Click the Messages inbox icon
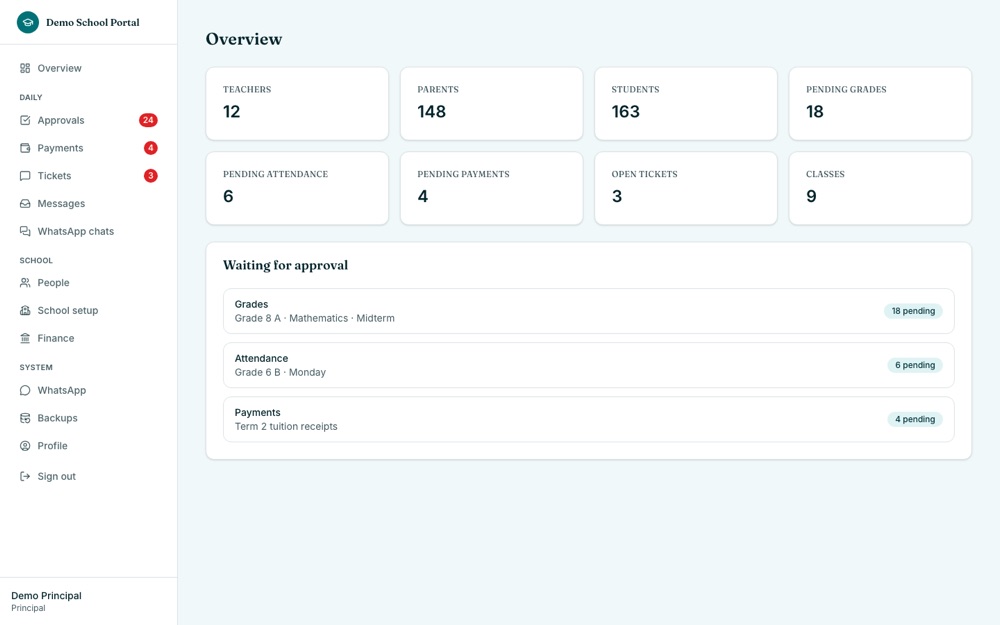 pos(25,203)
